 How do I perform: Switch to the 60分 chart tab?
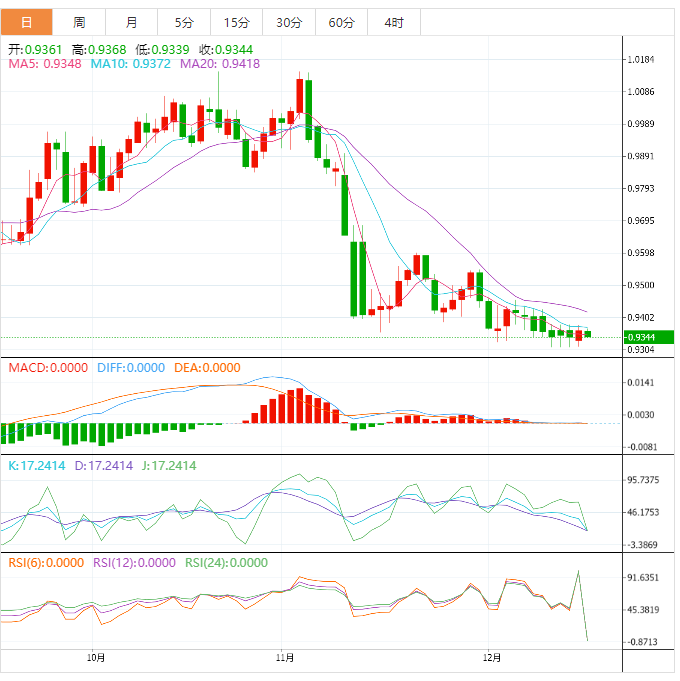pos(341,22)
